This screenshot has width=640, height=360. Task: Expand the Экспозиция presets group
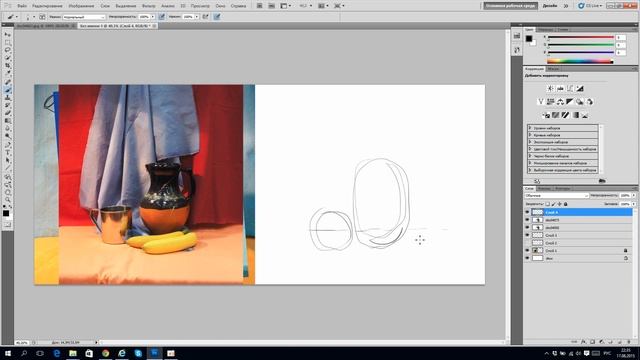tap(530, 142)
